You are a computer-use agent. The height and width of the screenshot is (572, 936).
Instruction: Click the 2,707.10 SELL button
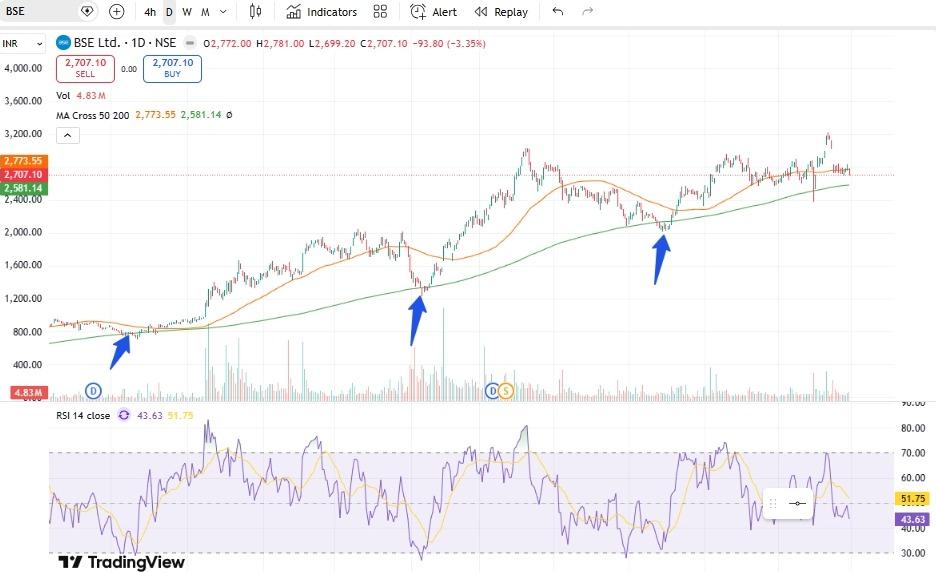85,69
